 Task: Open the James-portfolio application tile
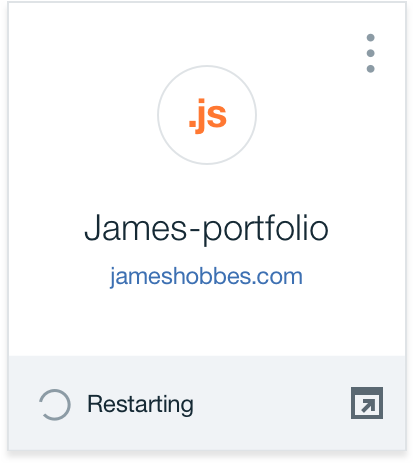coord(207,226)
